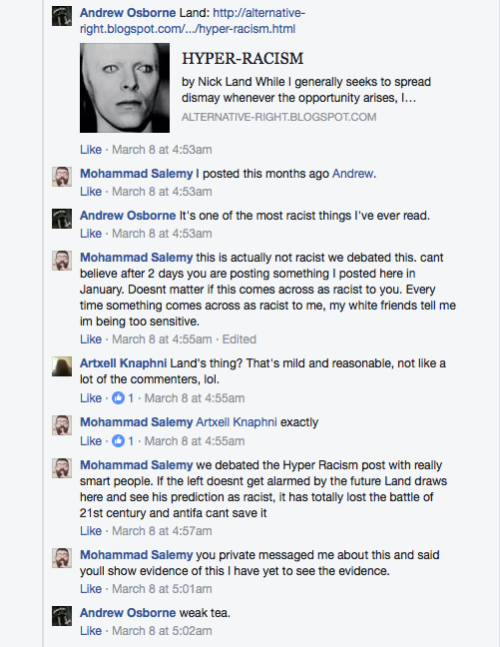Open the 'March 8 at 4:57am' timestamp
The height and width of the screenshot is (647, 500).
tap(162, 531)
